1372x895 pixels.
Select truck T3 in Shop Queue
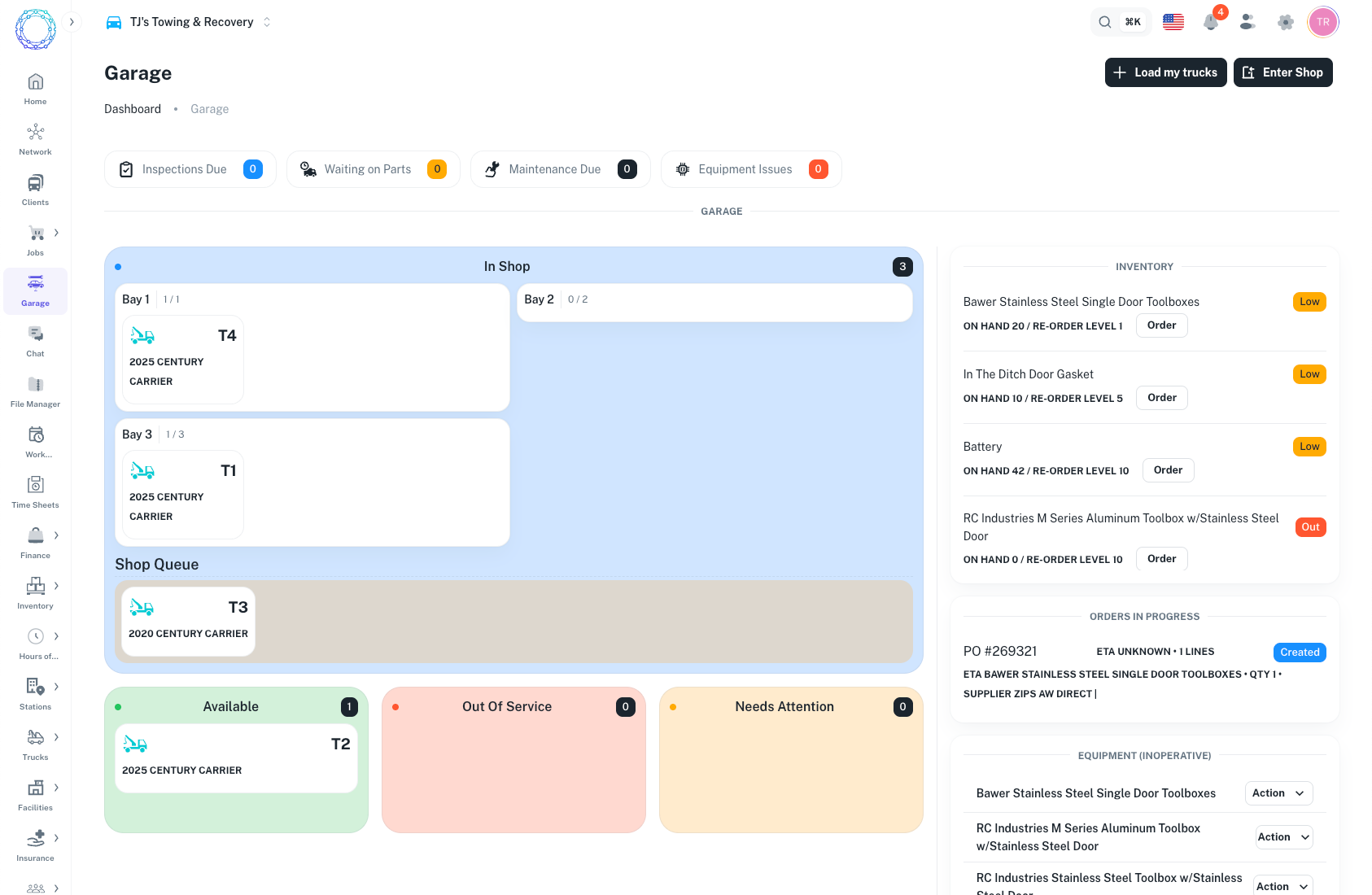(188, 621)
